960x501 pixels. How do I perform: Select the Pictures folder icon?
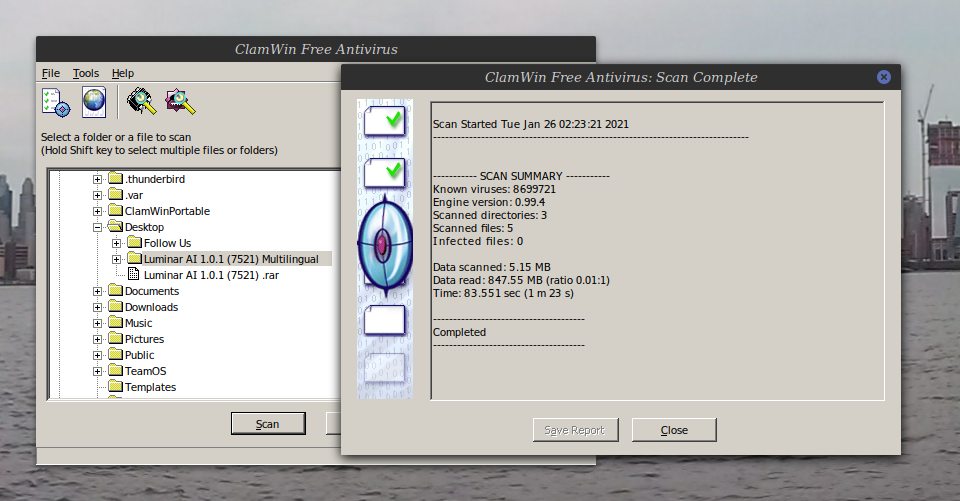(x=116, y=338)
